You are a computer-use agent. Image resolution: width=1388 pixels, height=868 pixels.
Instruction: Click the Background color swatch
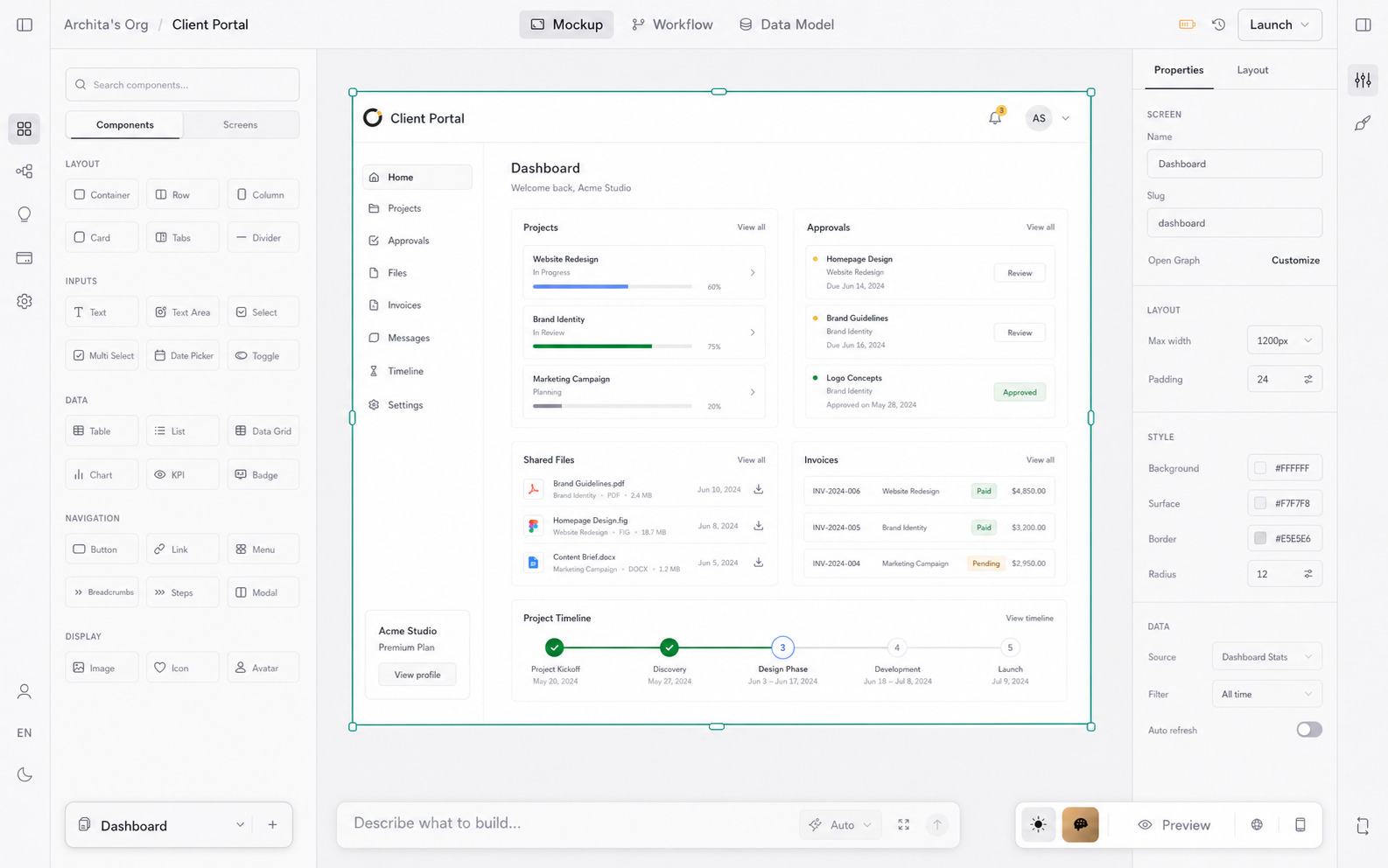coord(1260,468)
